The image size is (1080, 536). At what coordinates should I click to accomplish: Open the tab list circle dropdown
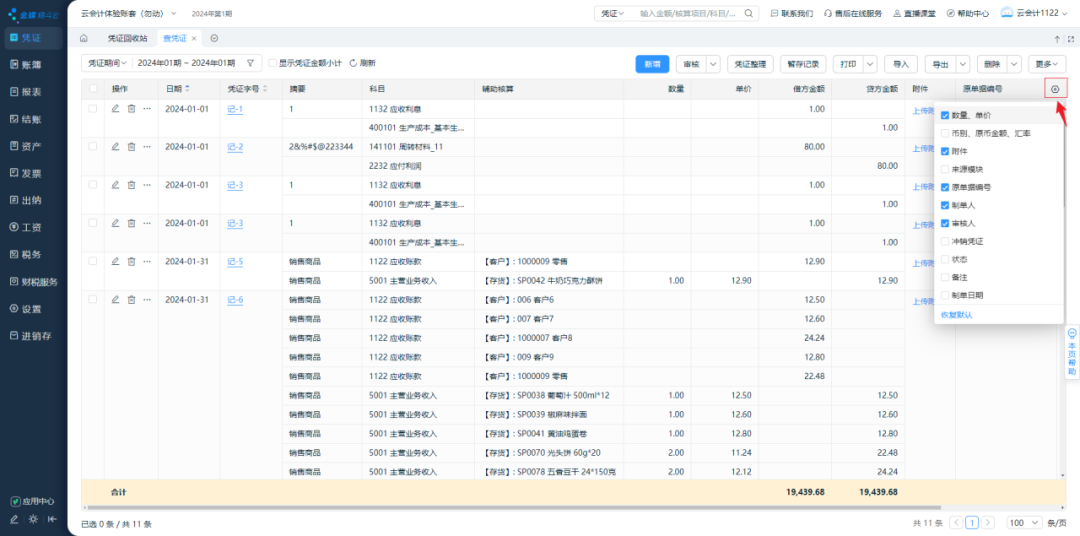(214, 38)
